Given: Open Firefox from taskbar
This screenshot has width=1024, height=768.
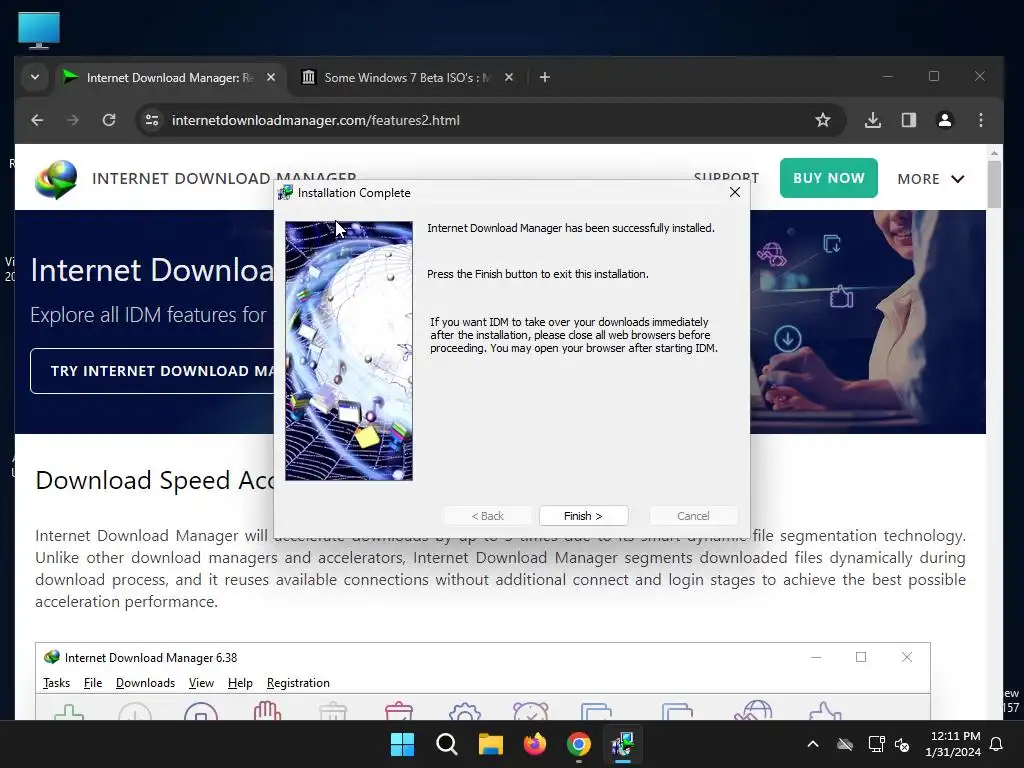Looking at the screenshot, I should point(535,744).
